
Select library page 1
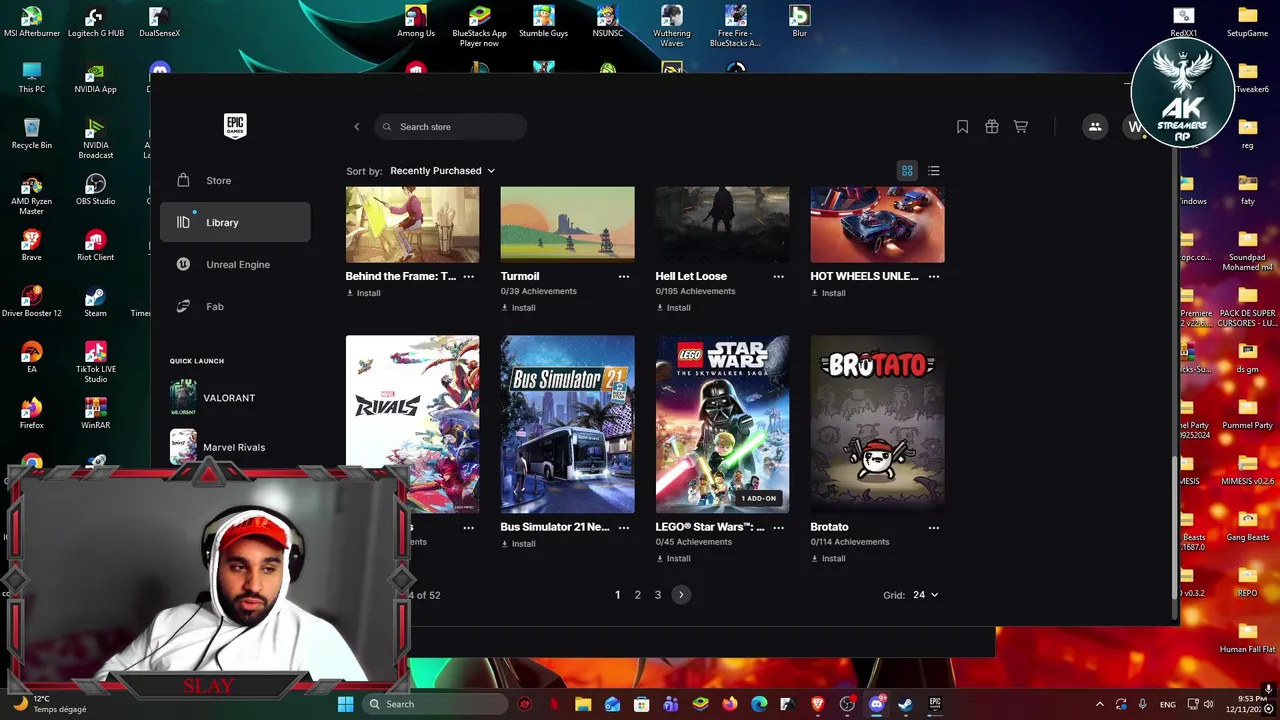(x=617, y=595)
